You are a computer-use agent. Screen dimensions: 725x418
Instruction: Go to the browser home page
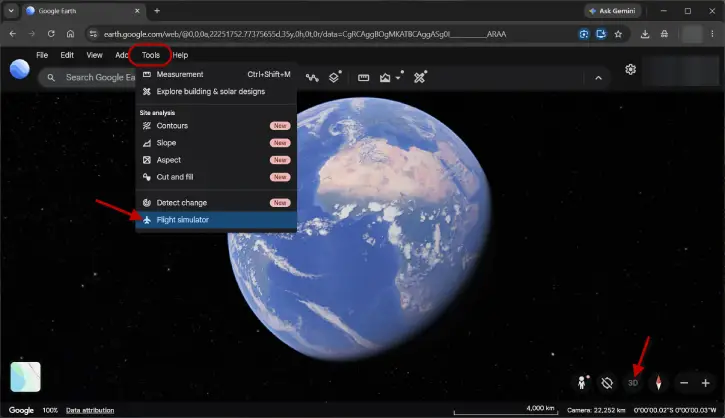click(70, 34)
